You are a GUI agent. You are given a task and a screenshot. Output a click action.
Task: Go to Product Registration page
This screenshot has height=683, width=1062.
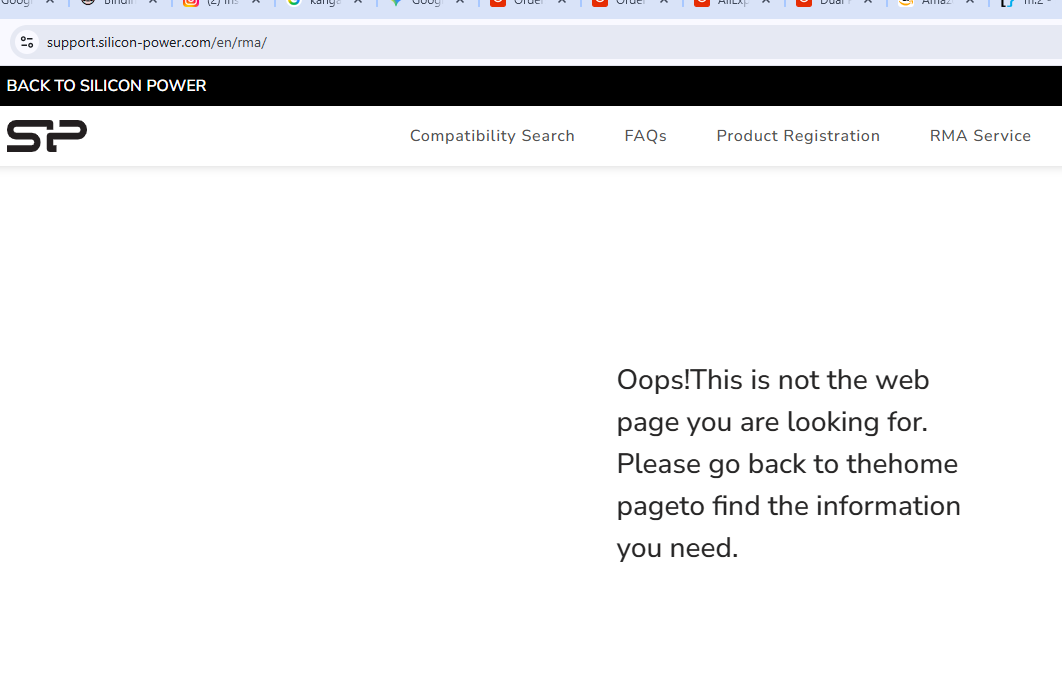point(798,136)
